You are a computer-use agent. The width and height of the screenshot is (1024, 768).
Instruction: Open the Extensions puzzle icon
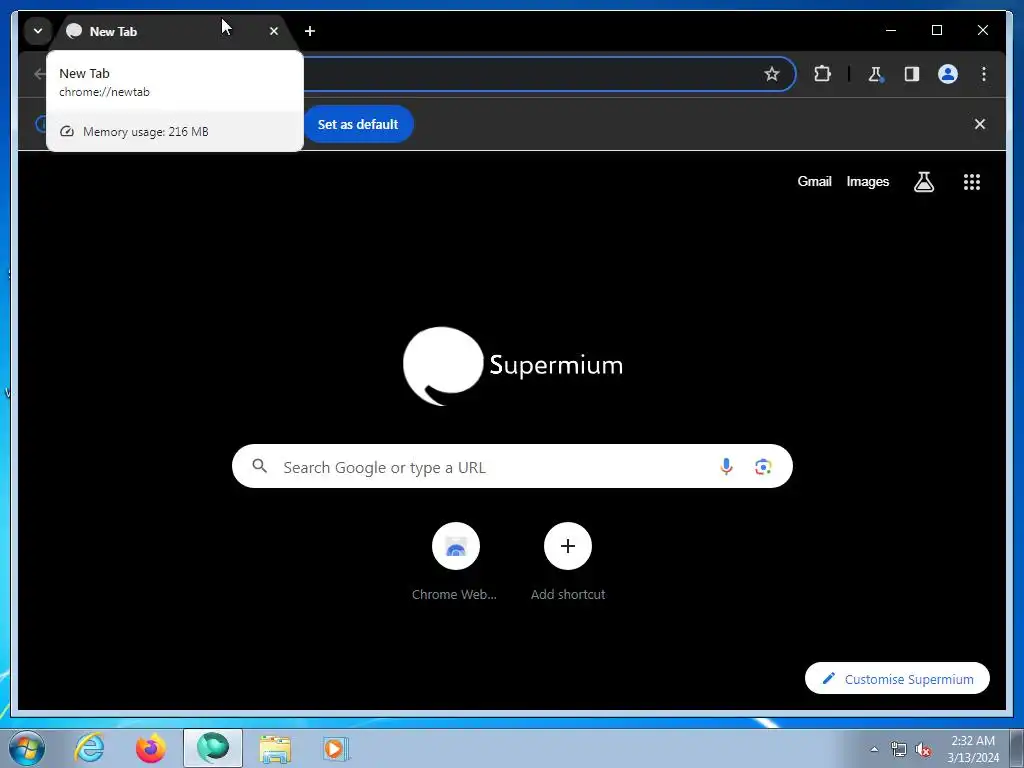pyautogui.click(x=822, y=74)
